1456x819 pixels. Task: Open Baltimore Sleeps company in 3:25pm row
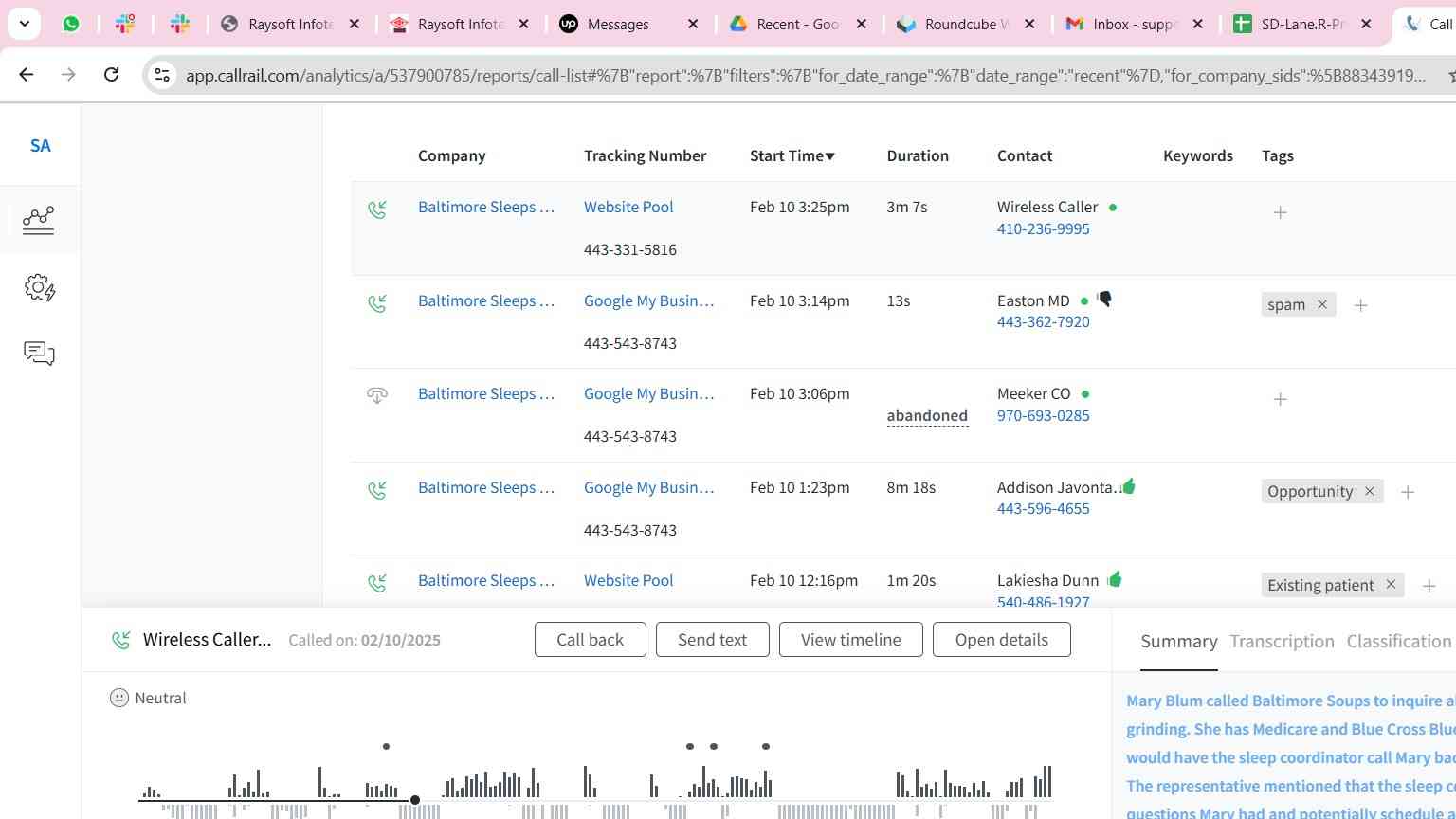pyautogui.click(x=486, y=207)
